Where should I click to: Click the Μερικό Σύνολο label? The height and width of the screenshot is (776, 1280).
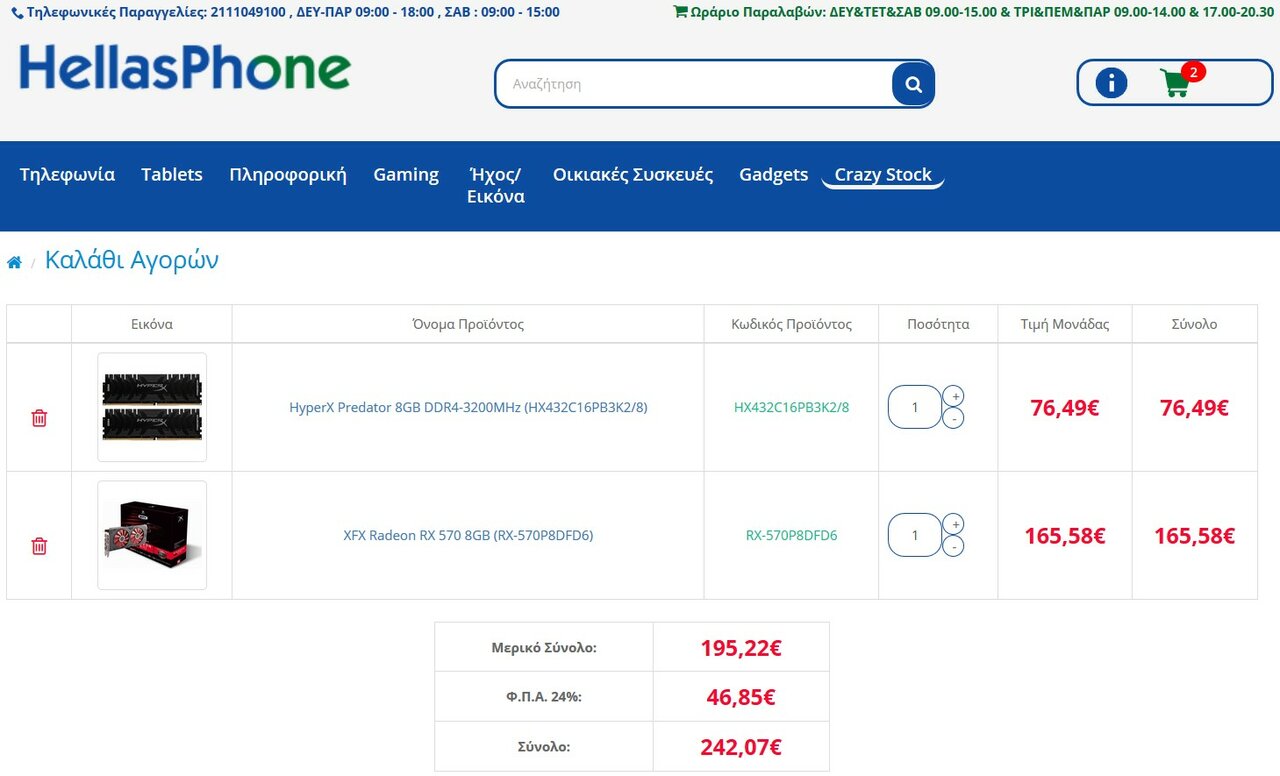pyautogui.click(x=544, y=648)
